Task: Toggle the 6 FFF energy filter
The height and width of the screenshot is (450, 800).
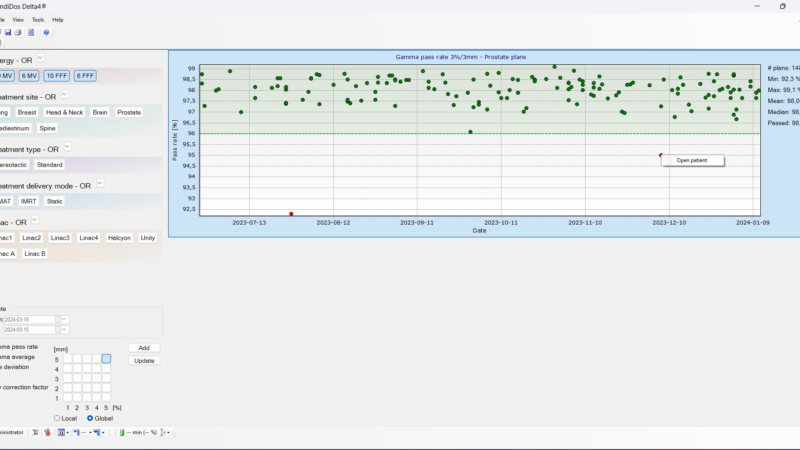Action: coord(85,76)
